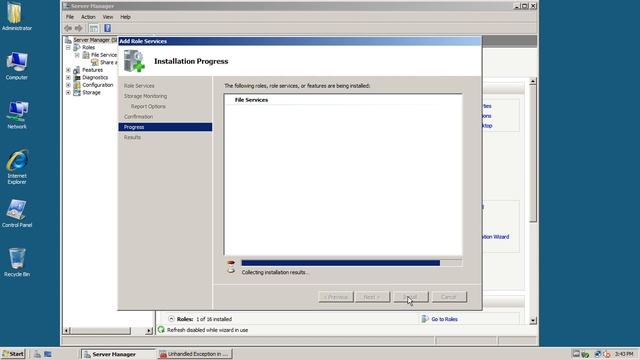Screen dimensions: 640x360
Task: Select Features in the tree
Action: (x=93, y=70)
